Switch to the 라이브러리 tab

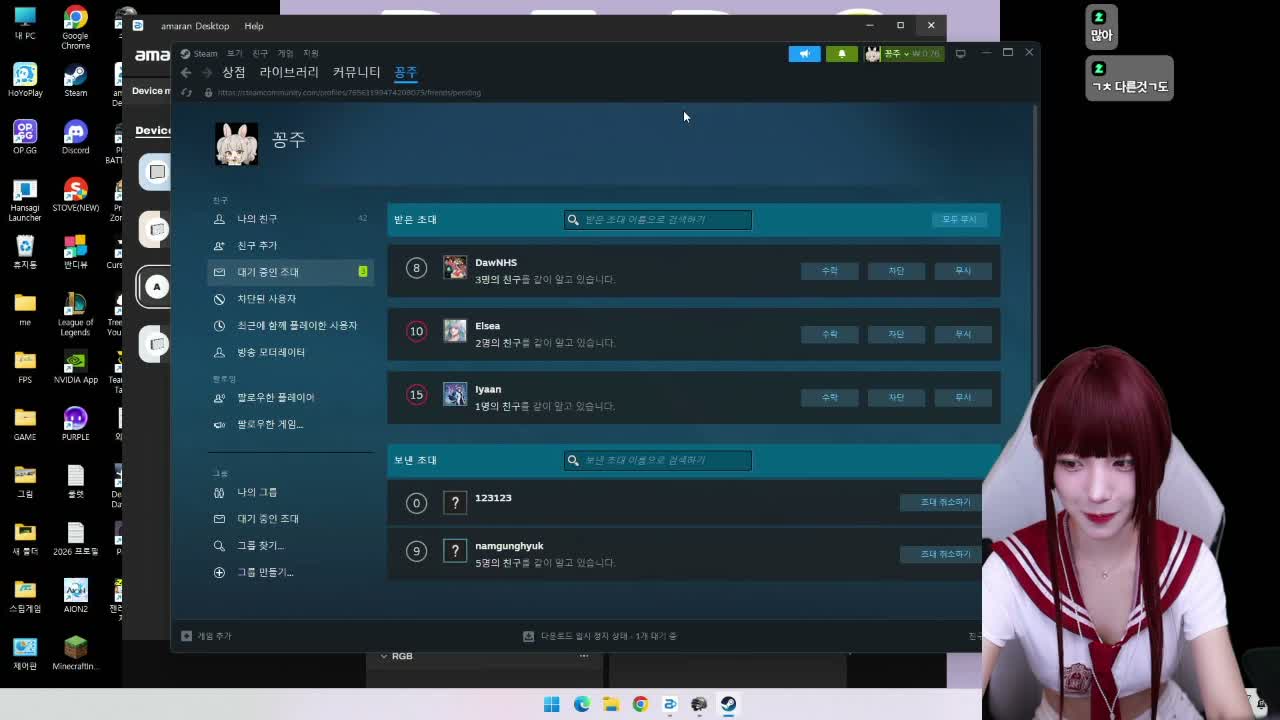point(289,72)
